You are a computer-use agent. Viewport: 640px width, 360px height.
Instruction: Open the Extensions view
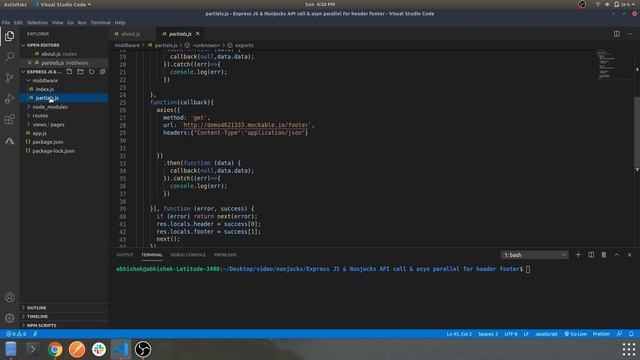(x=9, y=119)
